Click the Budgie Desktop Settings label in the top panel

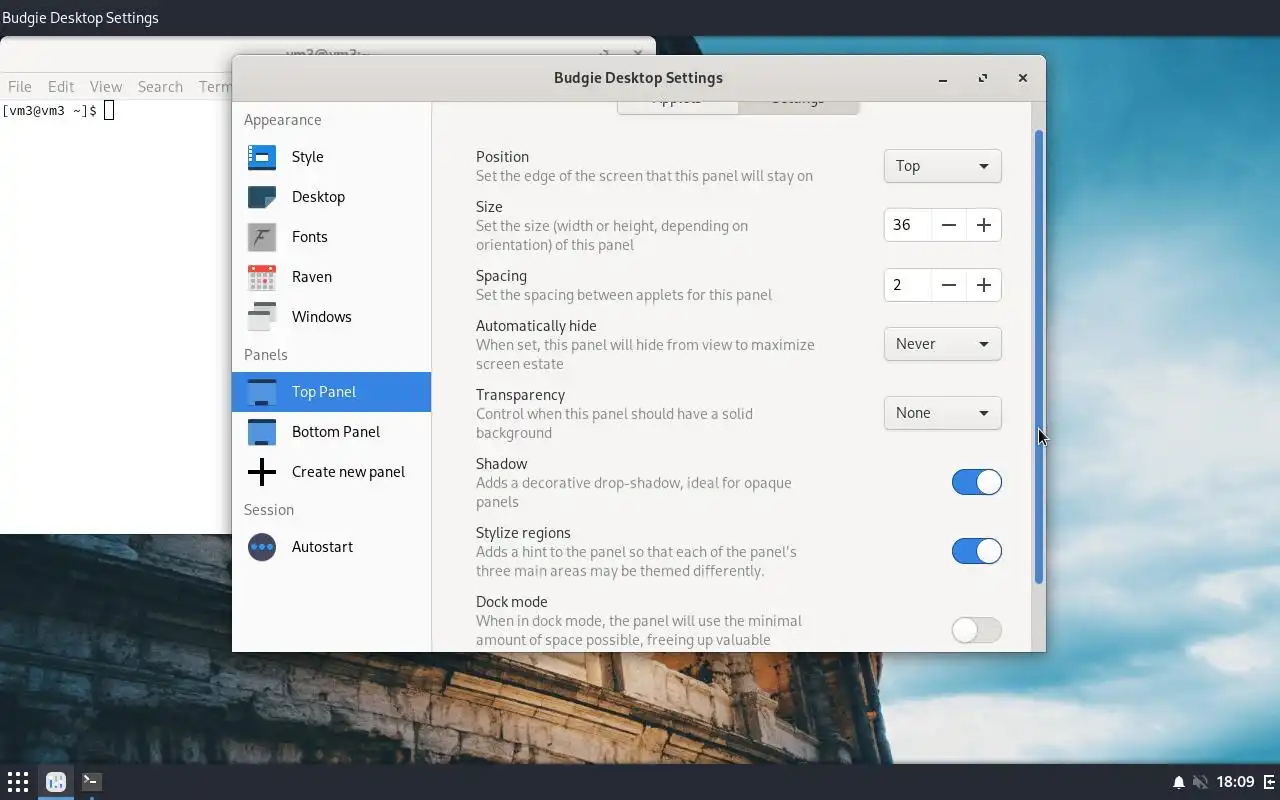[x=80, y=18]
